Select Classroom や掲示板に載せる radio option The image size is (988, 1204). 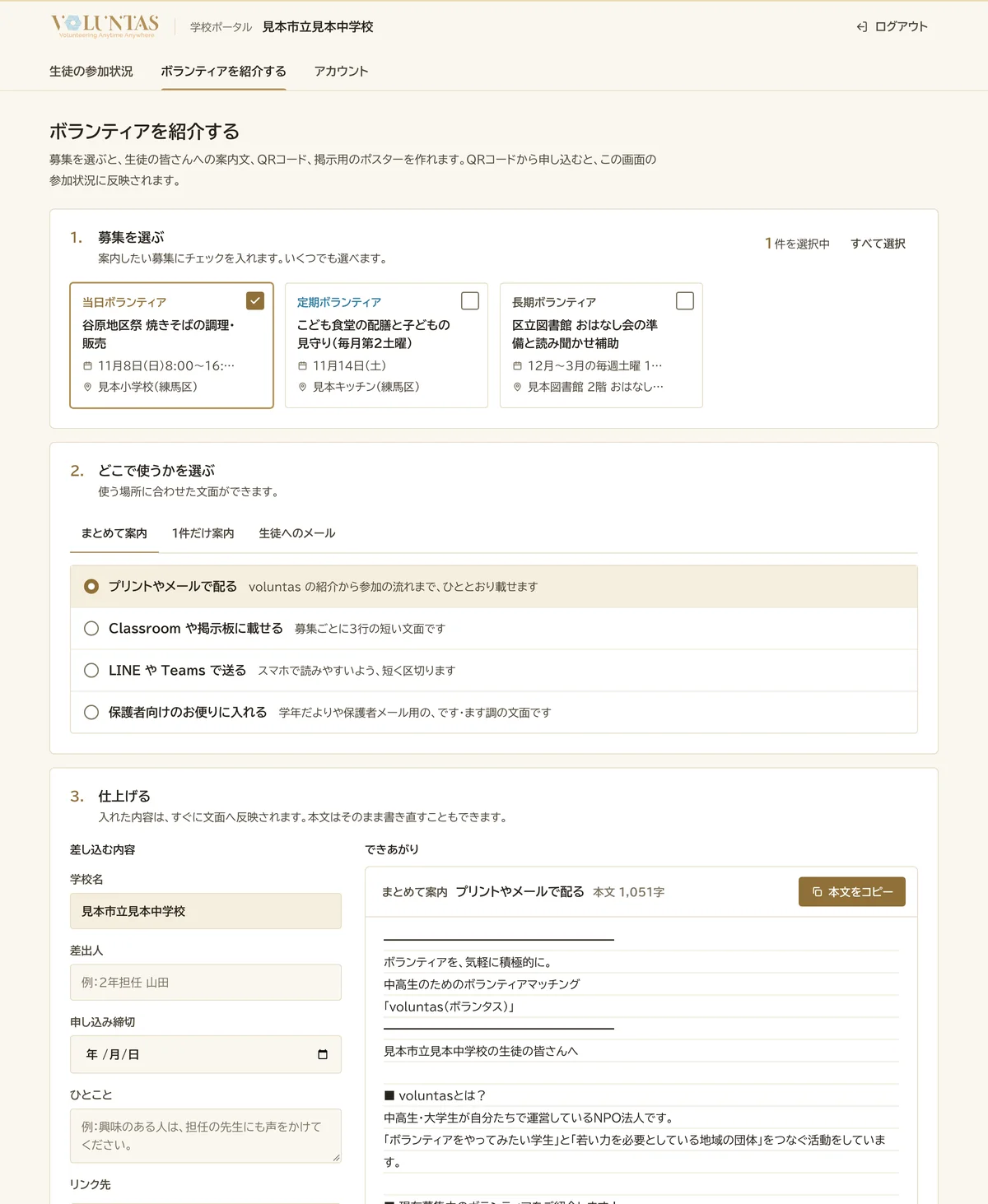[x=91, y=629]
